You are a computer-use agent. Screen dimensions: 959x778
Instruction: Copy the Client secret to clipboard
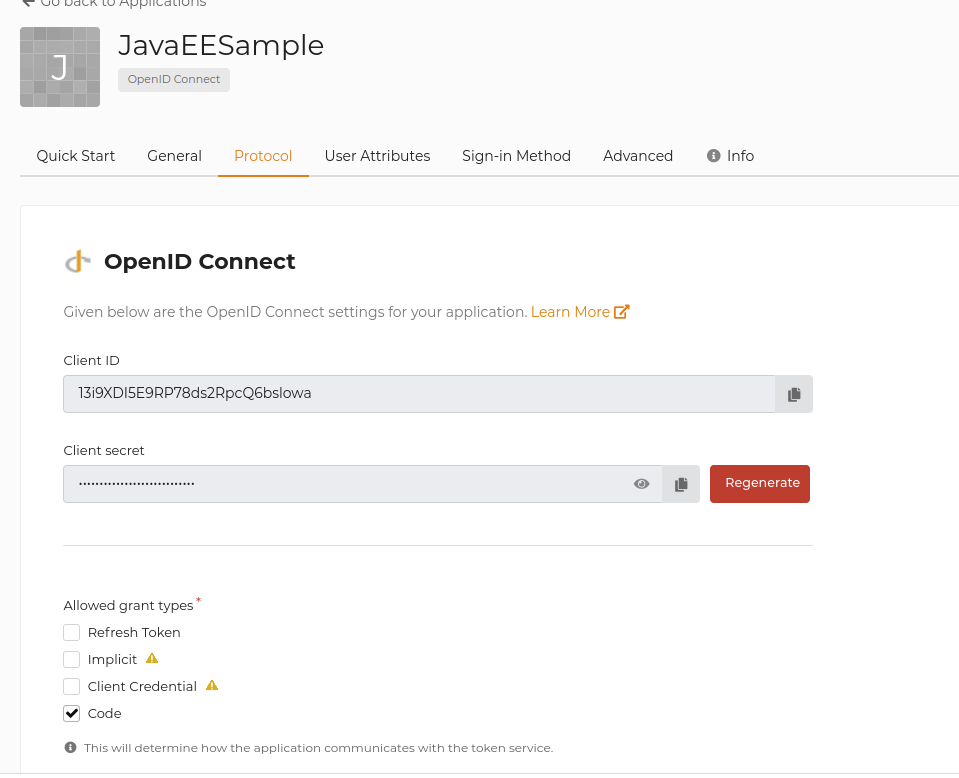[x=681, y=483]
